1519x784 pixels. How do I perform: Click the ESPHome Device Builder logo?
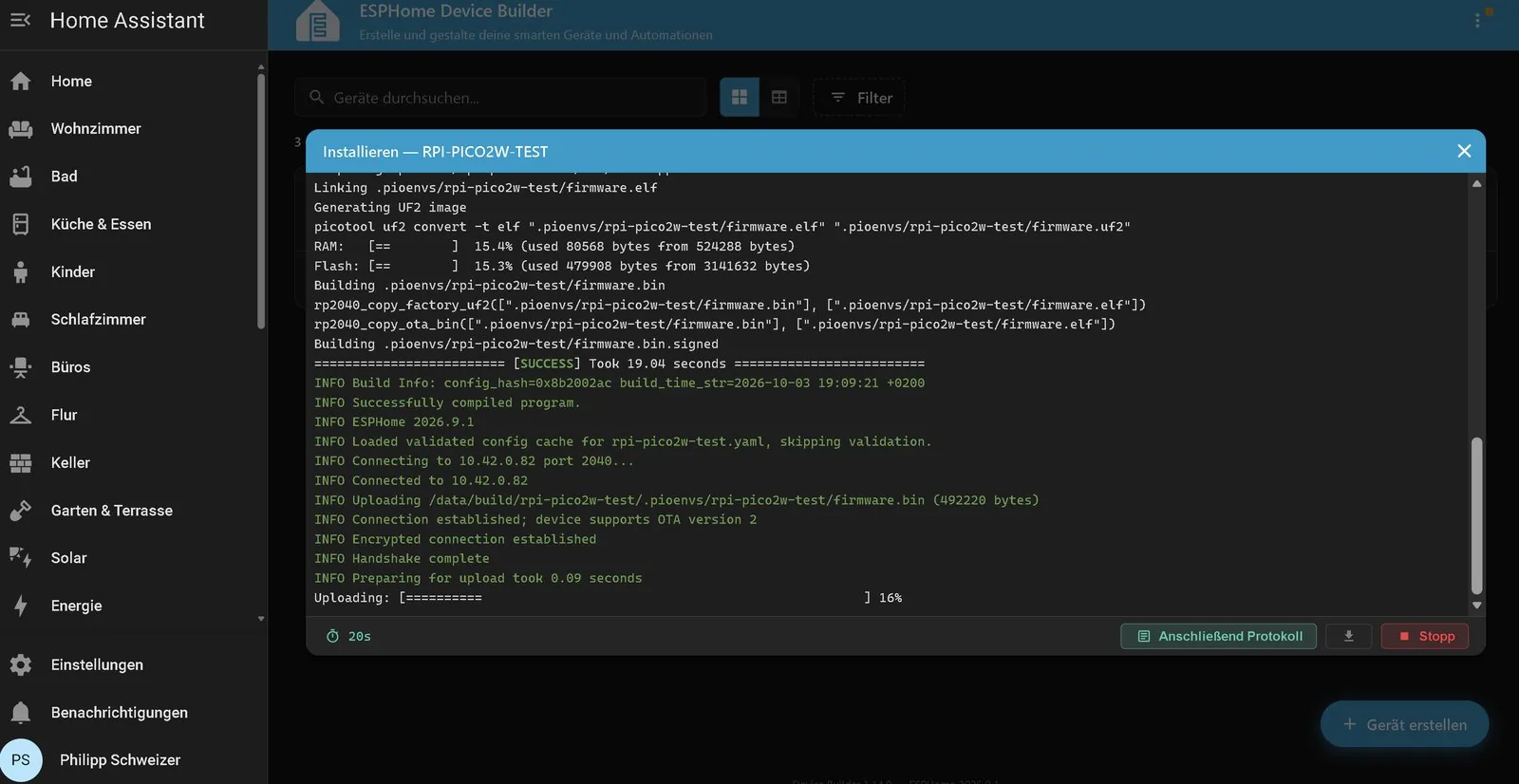click(318, 22)
